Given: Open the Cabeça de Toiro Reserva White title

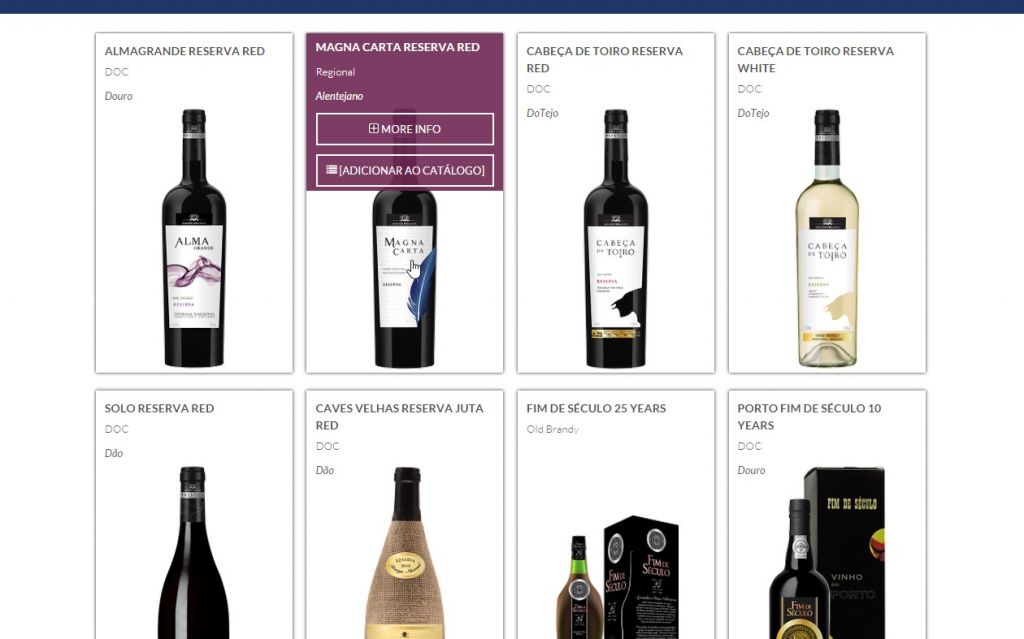Looking at the screenshot, I should pos(816,59).
